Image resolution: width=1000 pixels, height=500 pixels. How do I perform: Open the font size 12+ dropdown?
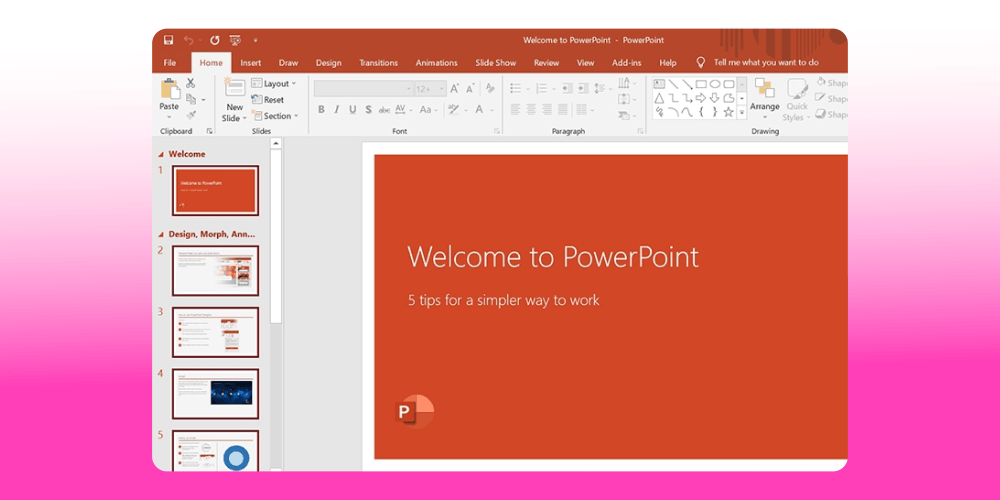click(430, 89)
